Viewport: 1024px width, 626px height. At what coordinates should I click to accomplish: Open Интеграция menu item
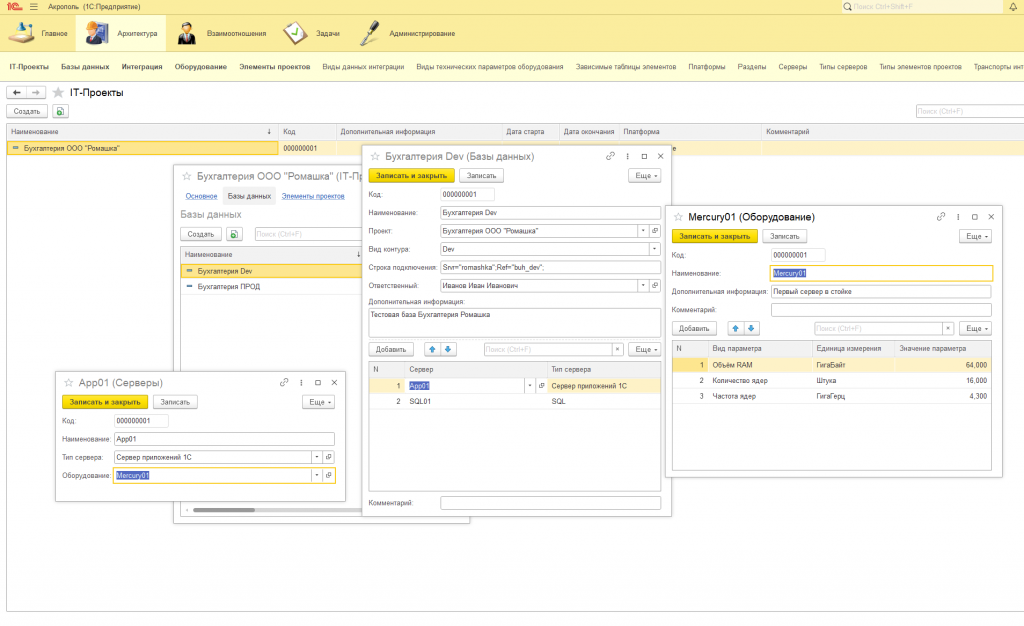142,67
